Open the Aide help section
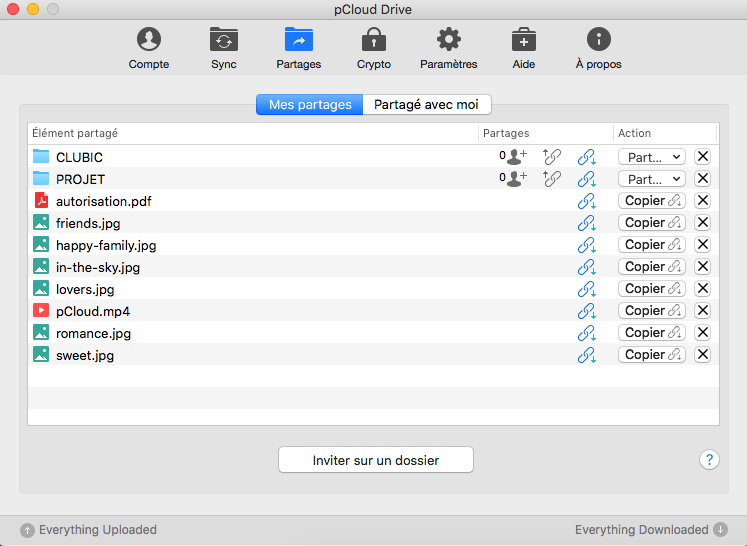The image size is (747, 546). 524,49
